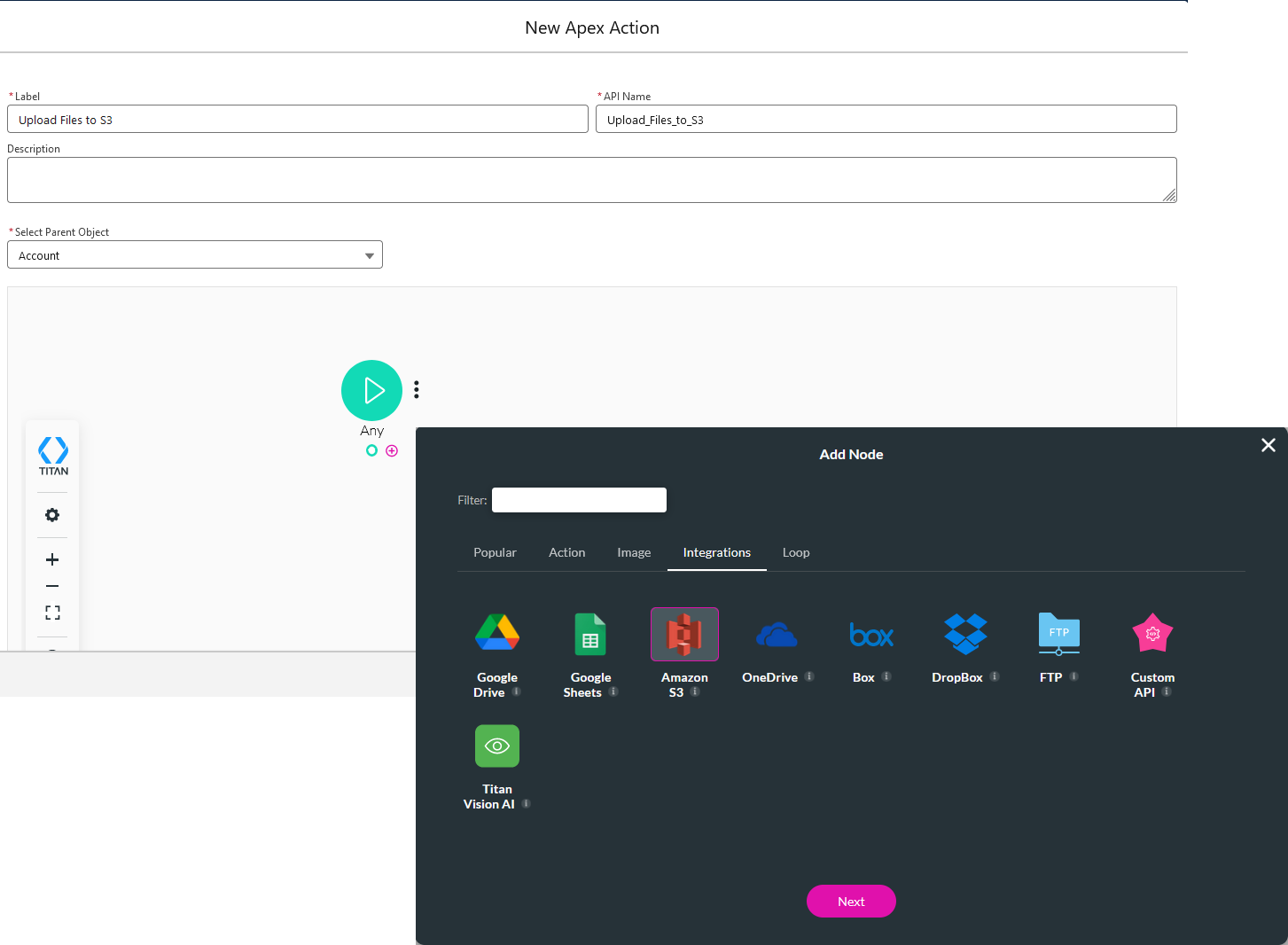1288x945 pixels.
Task: Select the Amazon S3 node icon
Action: coord(684,634)
